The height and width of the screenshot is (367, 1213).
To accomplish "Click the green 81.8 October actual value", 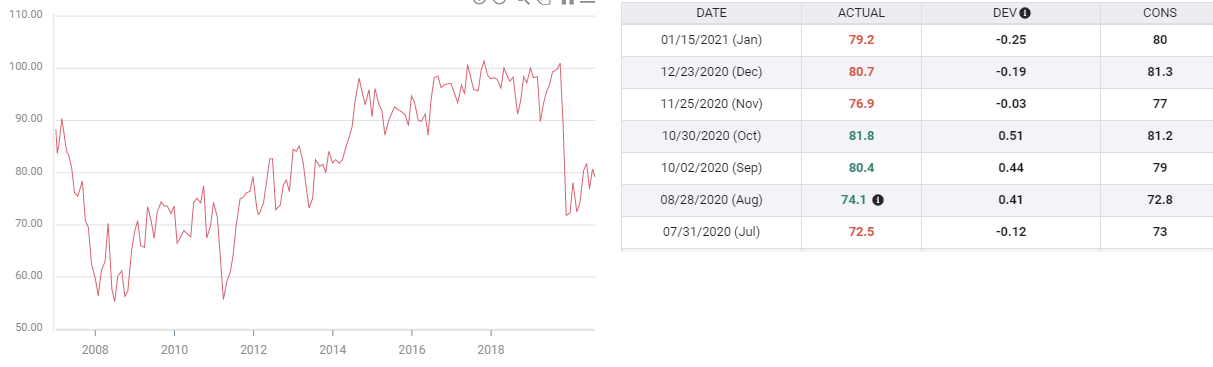I will (x=861, y=136).
